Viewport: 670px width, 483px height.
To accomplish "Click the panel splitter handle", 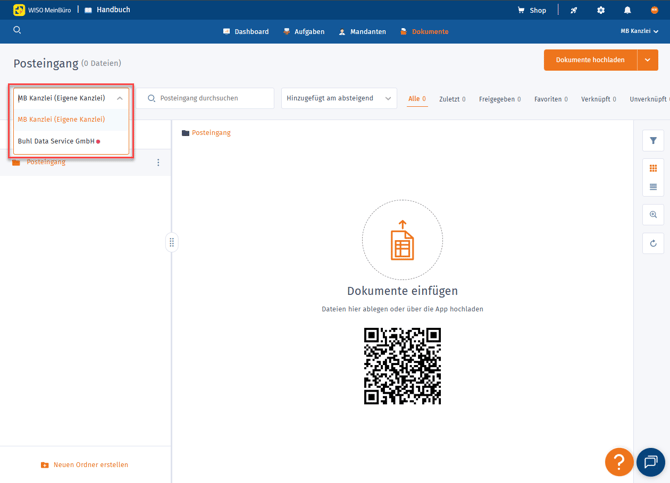I will point(172,242).
